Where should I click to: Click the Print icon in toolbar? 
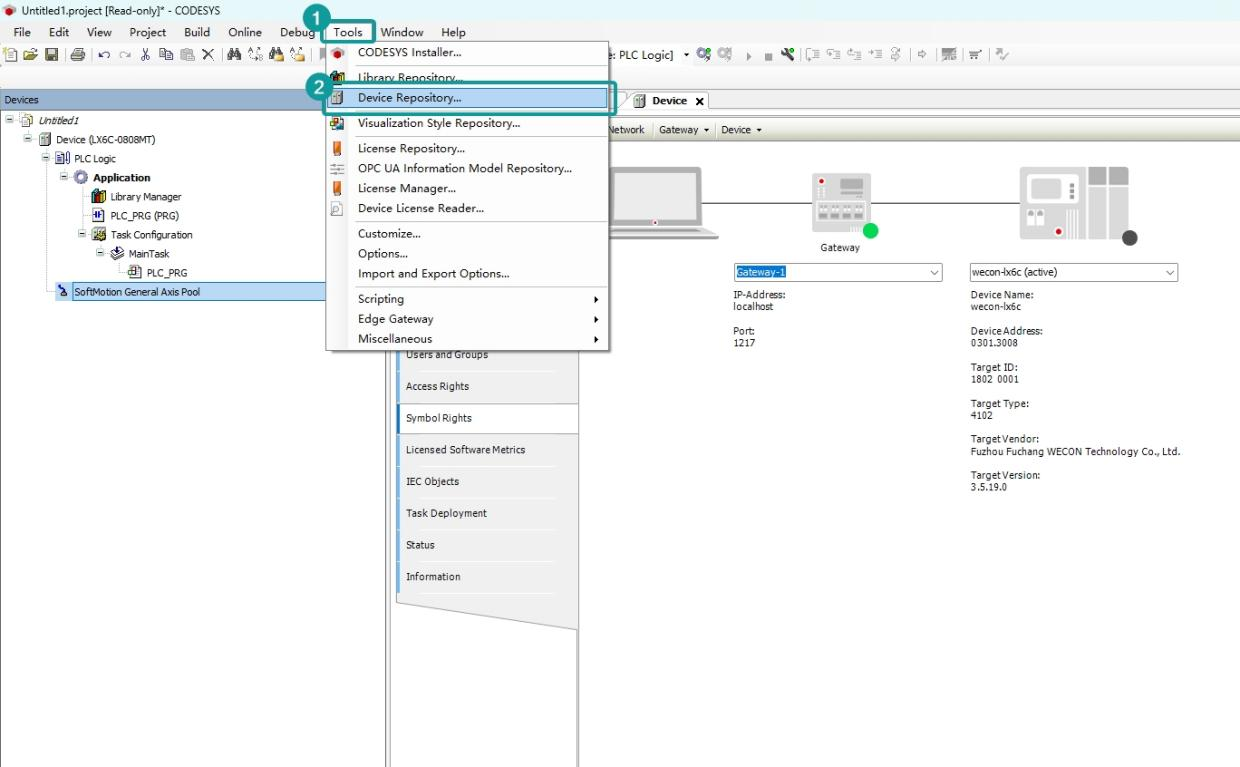pos(78,55)
